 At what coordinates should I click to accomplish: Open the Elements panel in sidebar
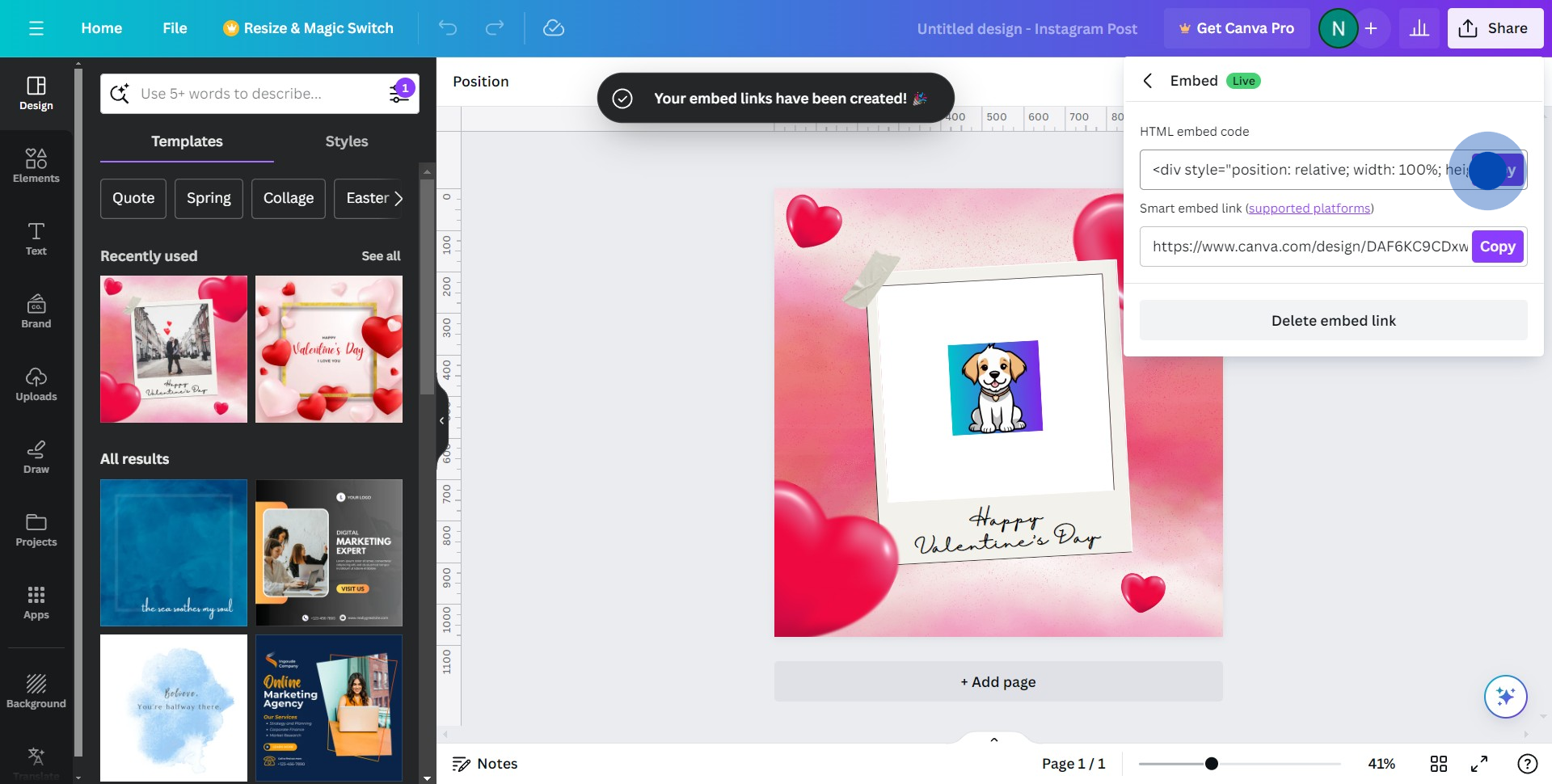point(36,166)
